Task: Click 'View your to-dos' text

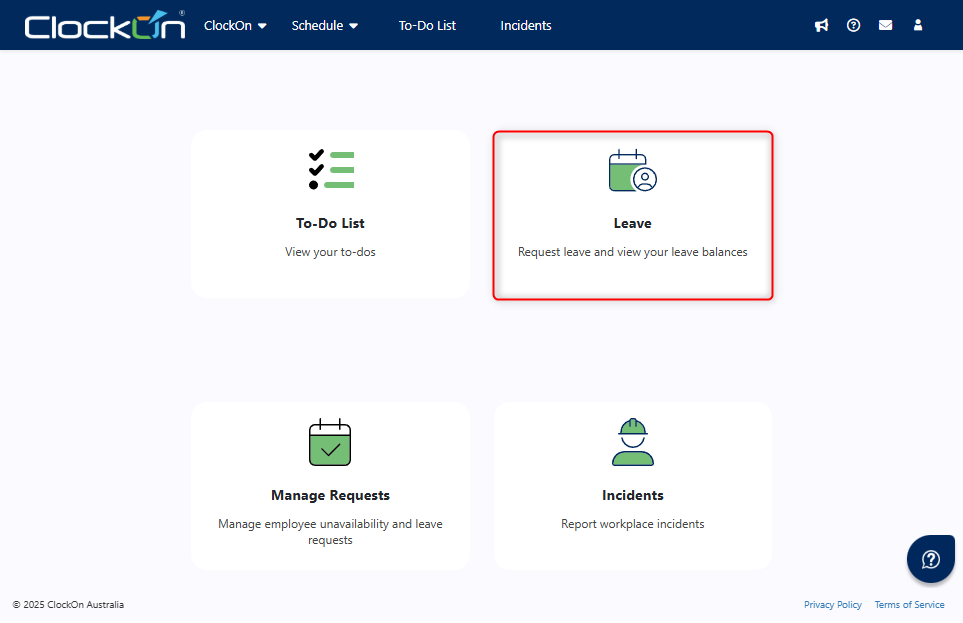Action: pos(330,252)
